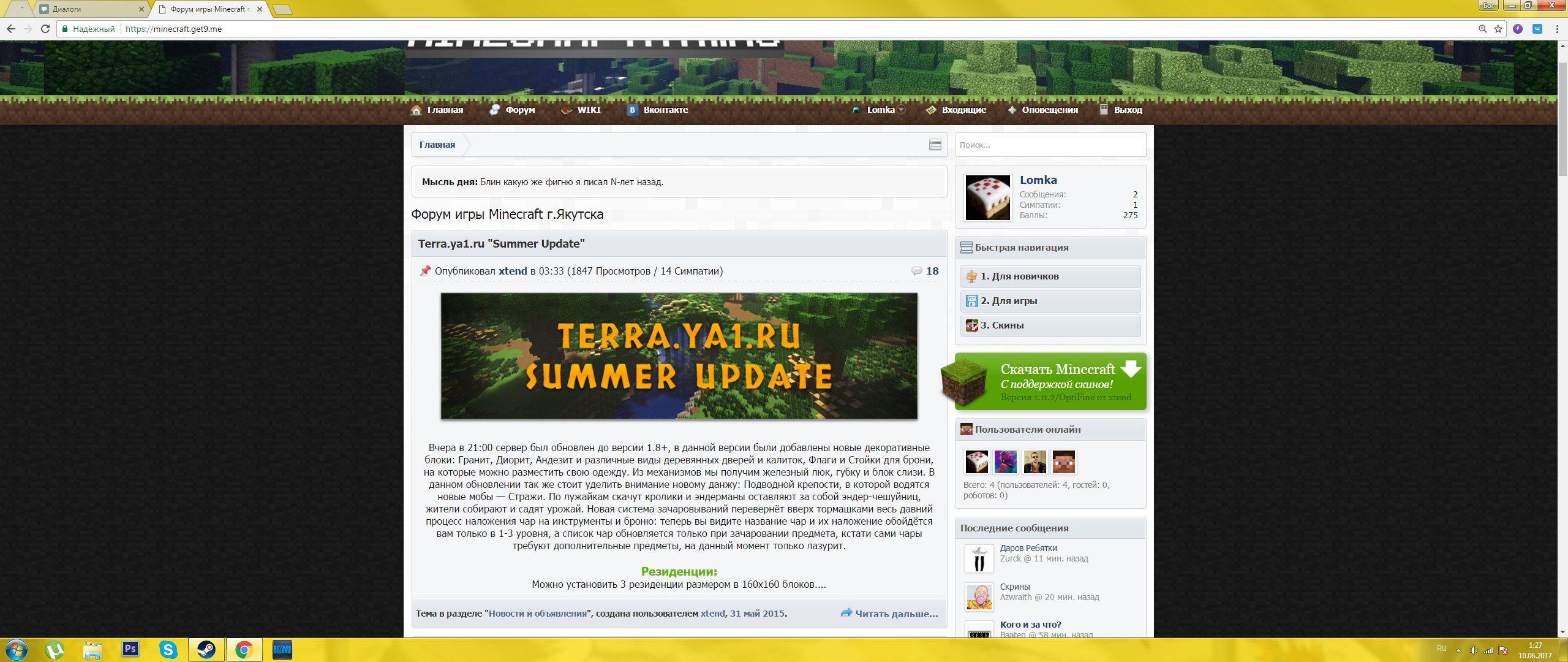Click Читать дальше to read more
This screenshot has height=662, width=1568.
[x=889, y=614]
